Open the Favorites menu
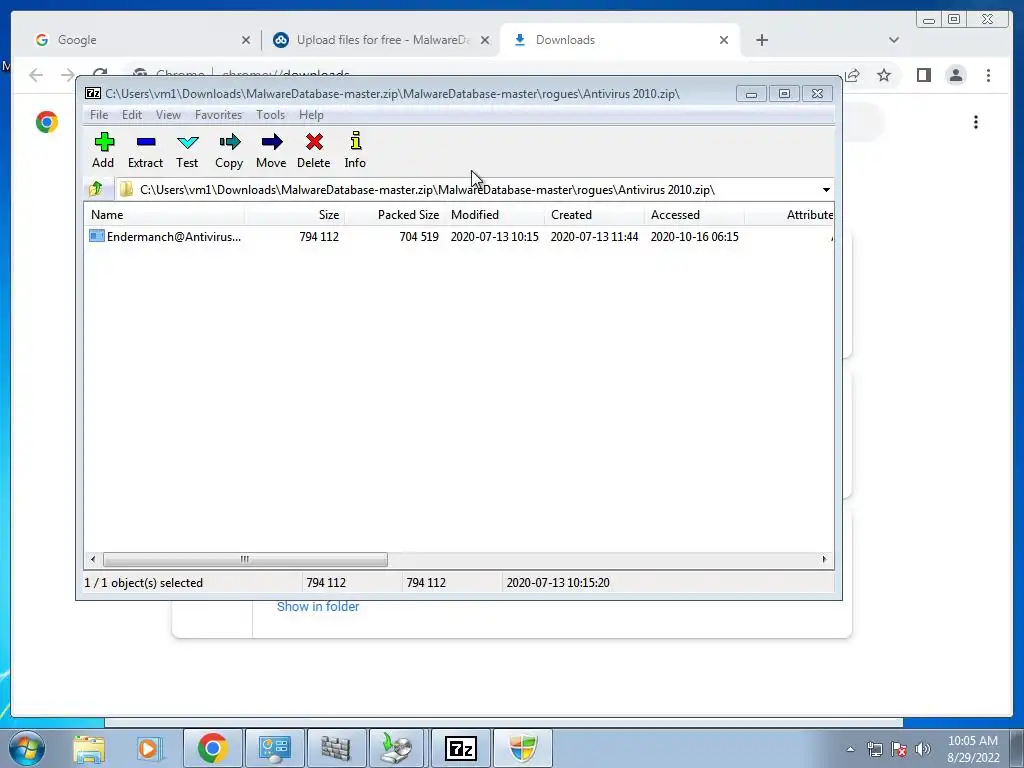 click(x=218, y=115)
